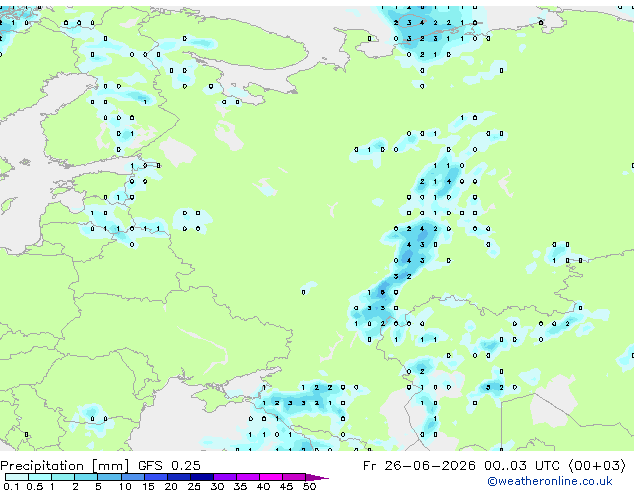Image resolution: width=634 pixels, height=490 pixels.
Task: Click the violet legend swatch between 35 and 40
Action: [x=247, y=477]
